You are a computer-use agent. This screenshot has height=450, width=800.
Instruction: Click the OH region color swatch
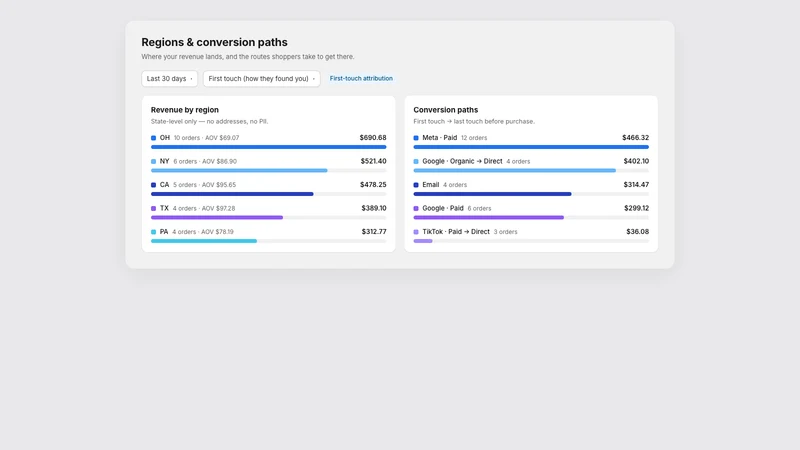pyautogui.click(x=154, y=138)
